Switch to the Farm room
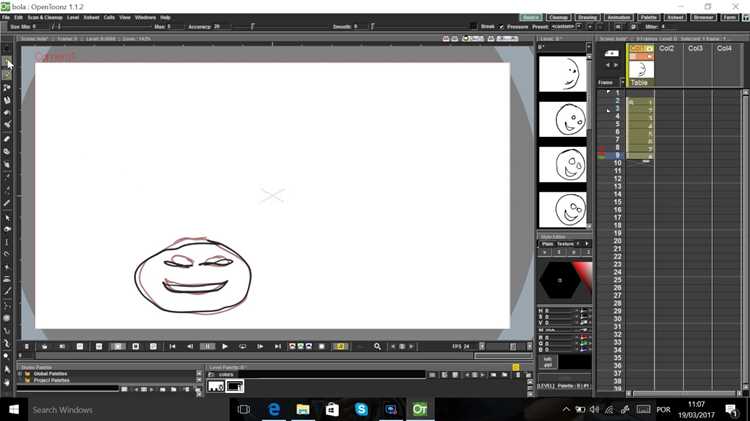The height and width of the screenshot is (421, 750). (729, 17)
